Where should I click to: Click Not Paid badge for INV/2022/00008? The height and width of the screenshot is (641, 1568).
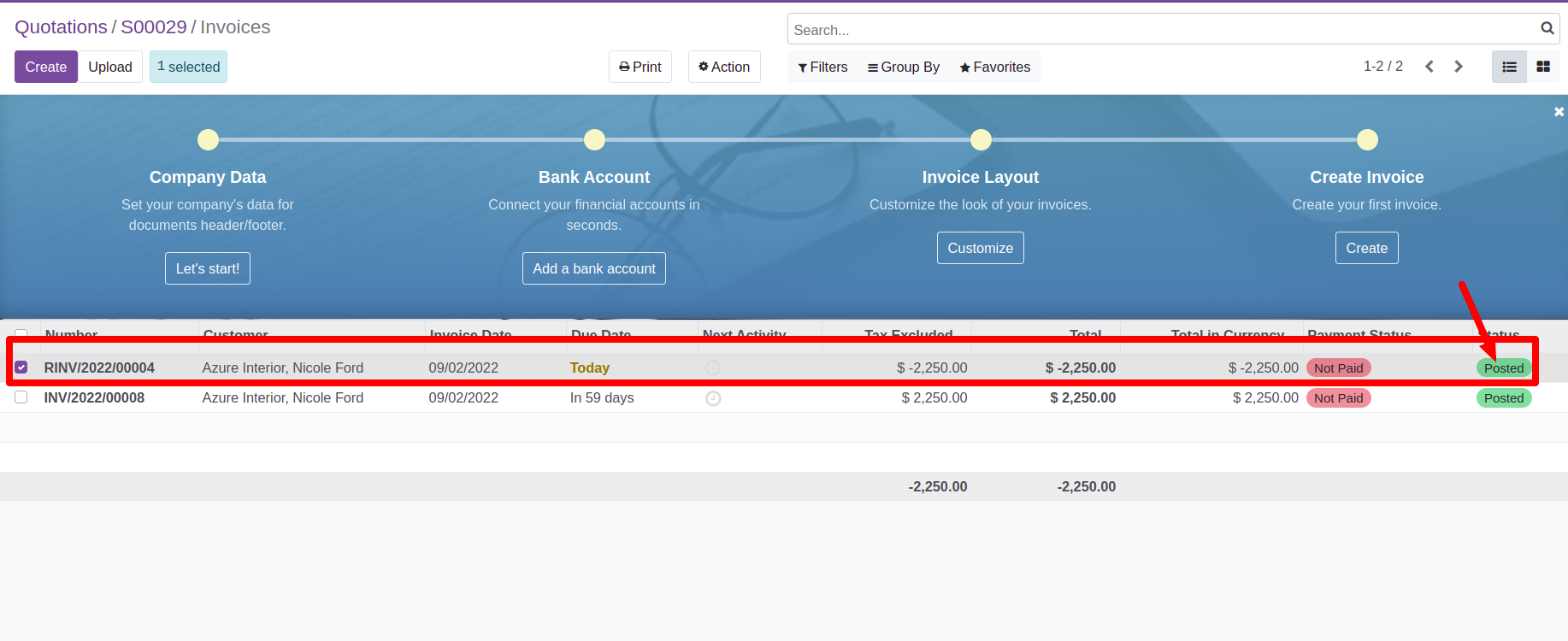pos(1339,397)
